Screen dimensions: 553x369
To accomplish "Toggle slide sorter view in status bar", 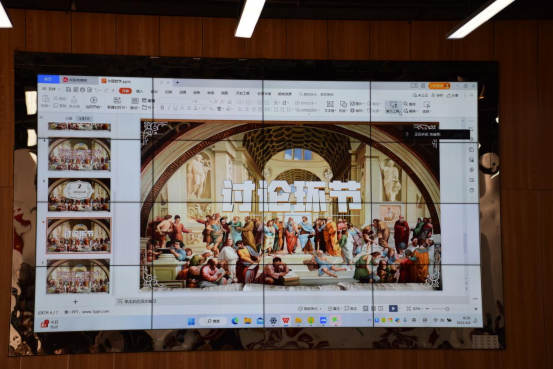I will point(373,308).
